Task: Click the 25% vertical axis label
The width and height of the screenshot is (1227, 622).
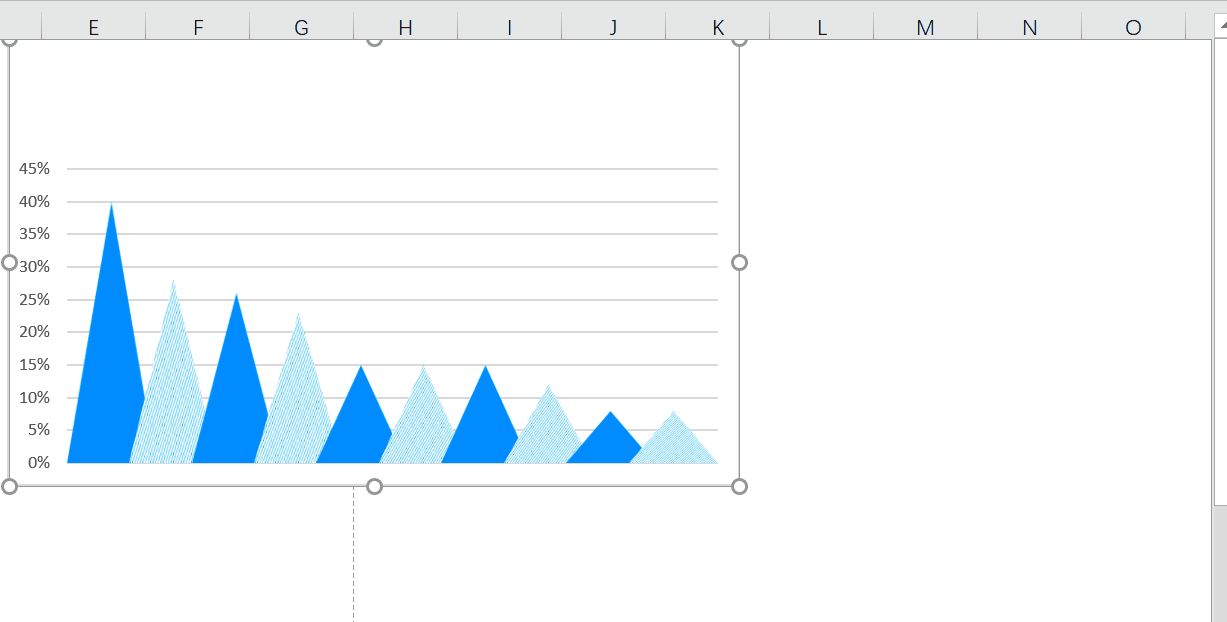Action: point(34,299)
